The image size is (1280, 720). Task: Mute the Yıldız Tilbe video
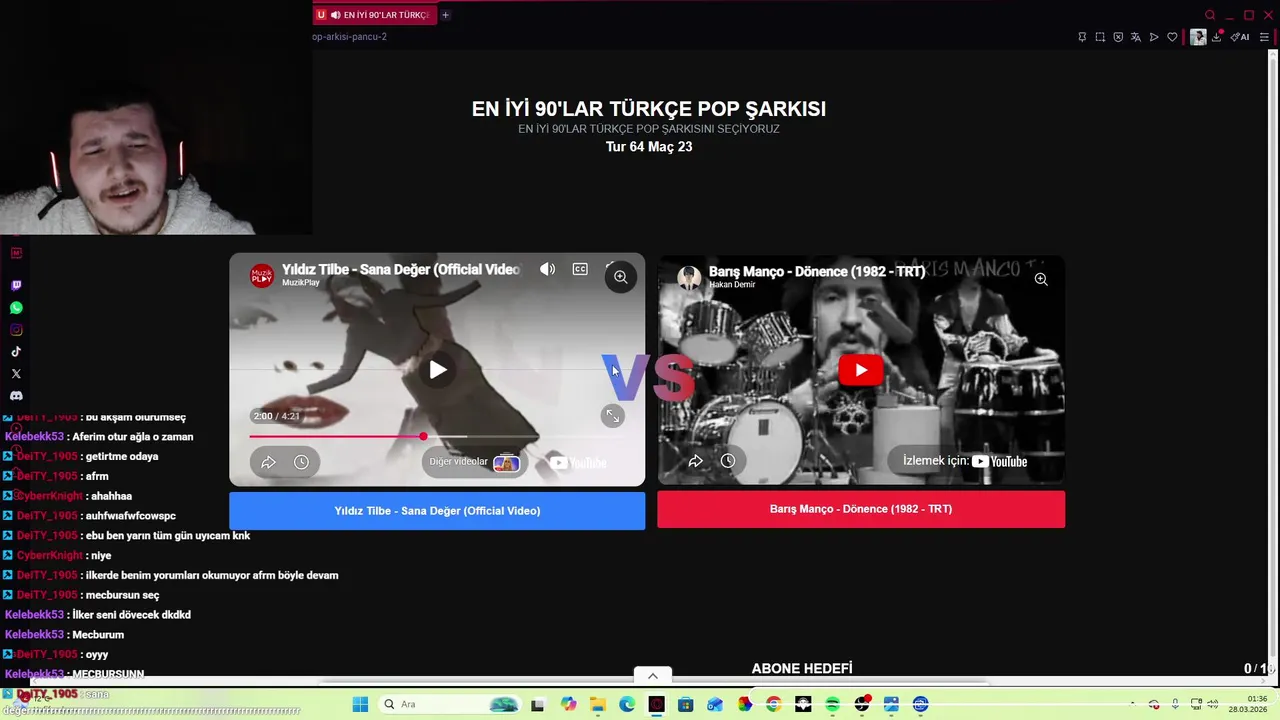(547, 269)
